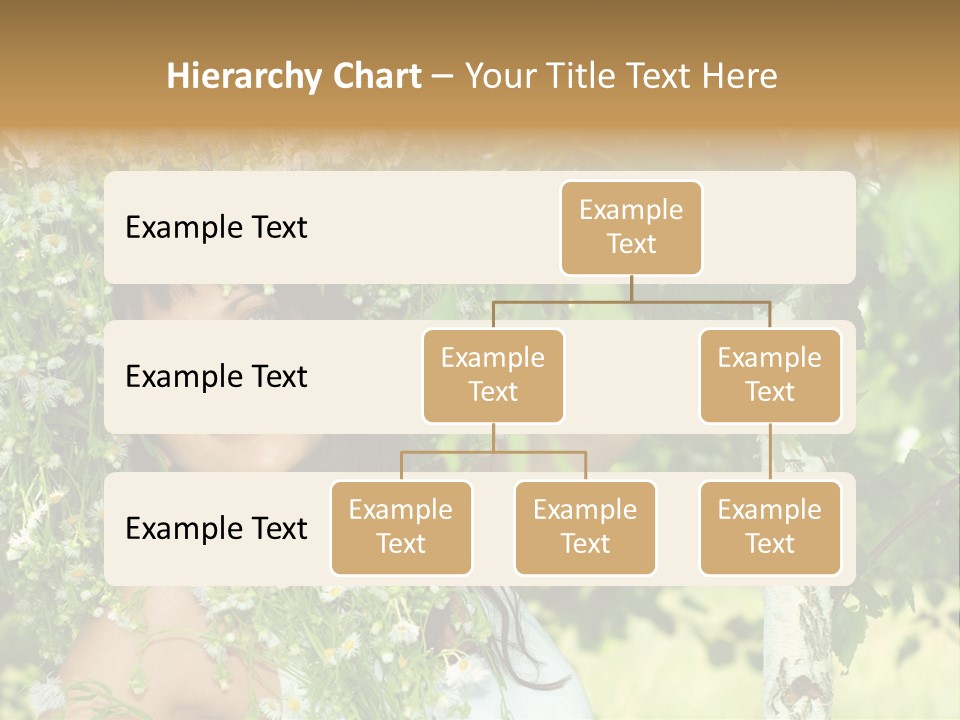Screen dimensions: 960x720
Task: Select the branching connector above the bottom-left boxes
Action: (x=493, y=452)
